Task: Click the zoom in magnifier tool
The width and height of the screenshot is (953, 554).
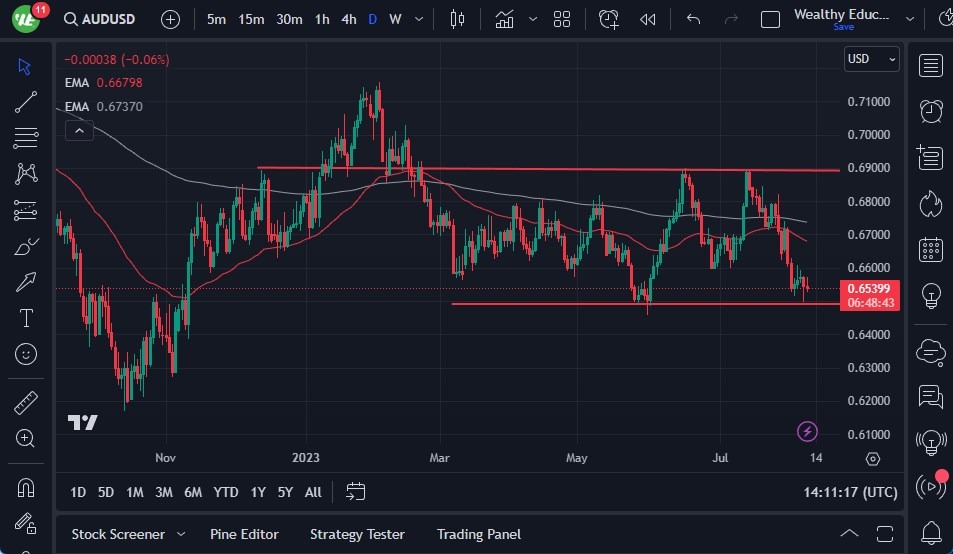Action: pyautogui.click(x=26, y=438)
